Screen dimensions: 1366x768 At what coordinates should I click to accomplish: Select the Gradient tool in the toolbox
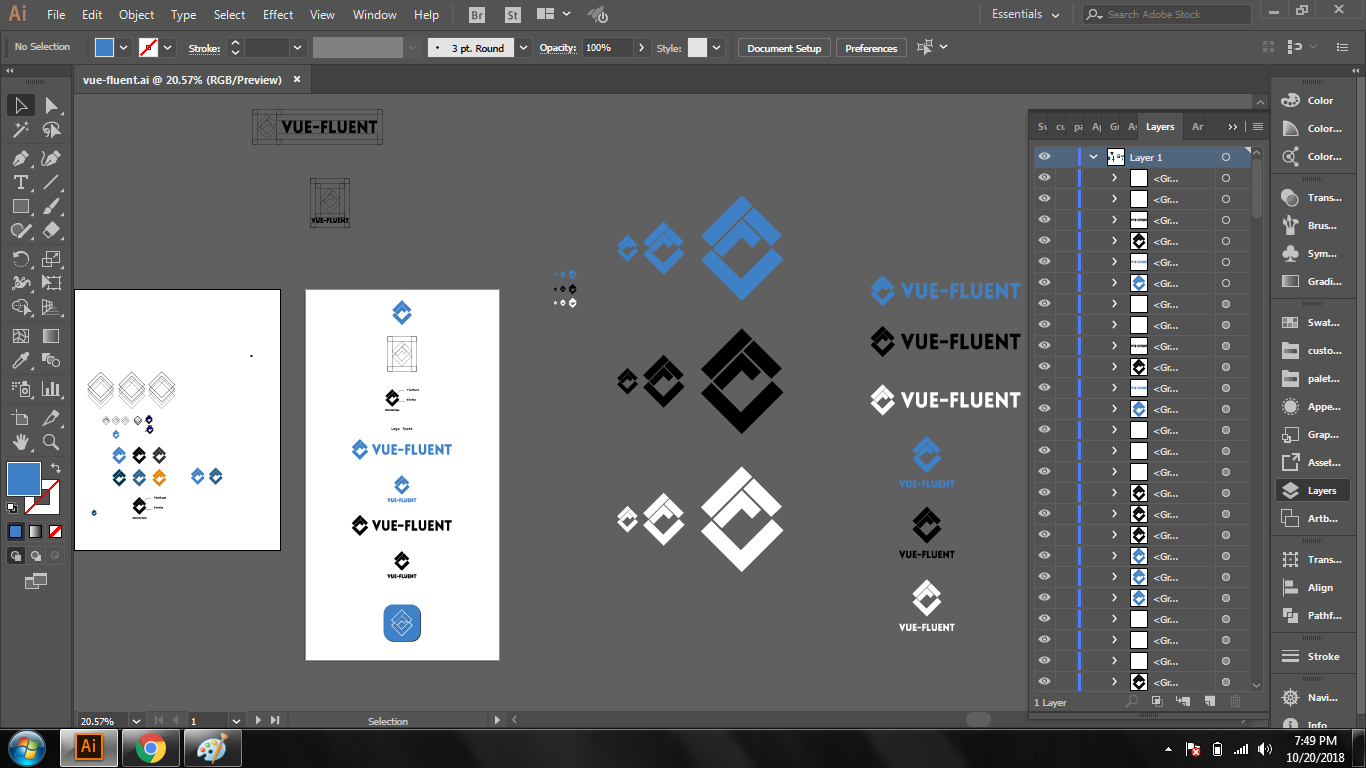[51, 336]
